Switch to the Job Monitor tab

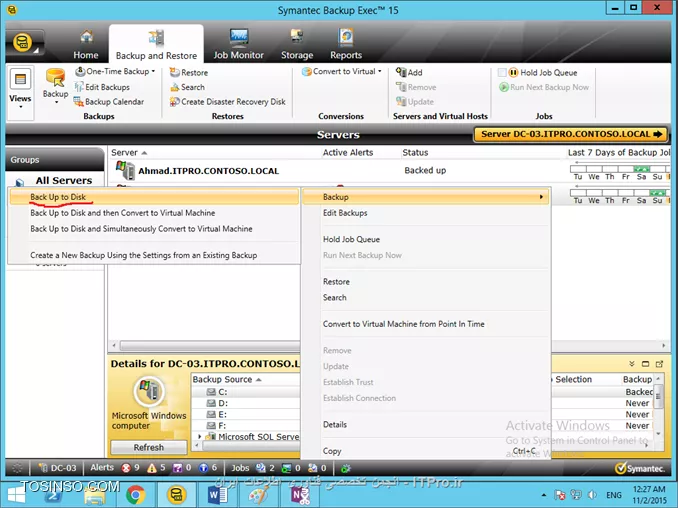[x=238, y=44]
